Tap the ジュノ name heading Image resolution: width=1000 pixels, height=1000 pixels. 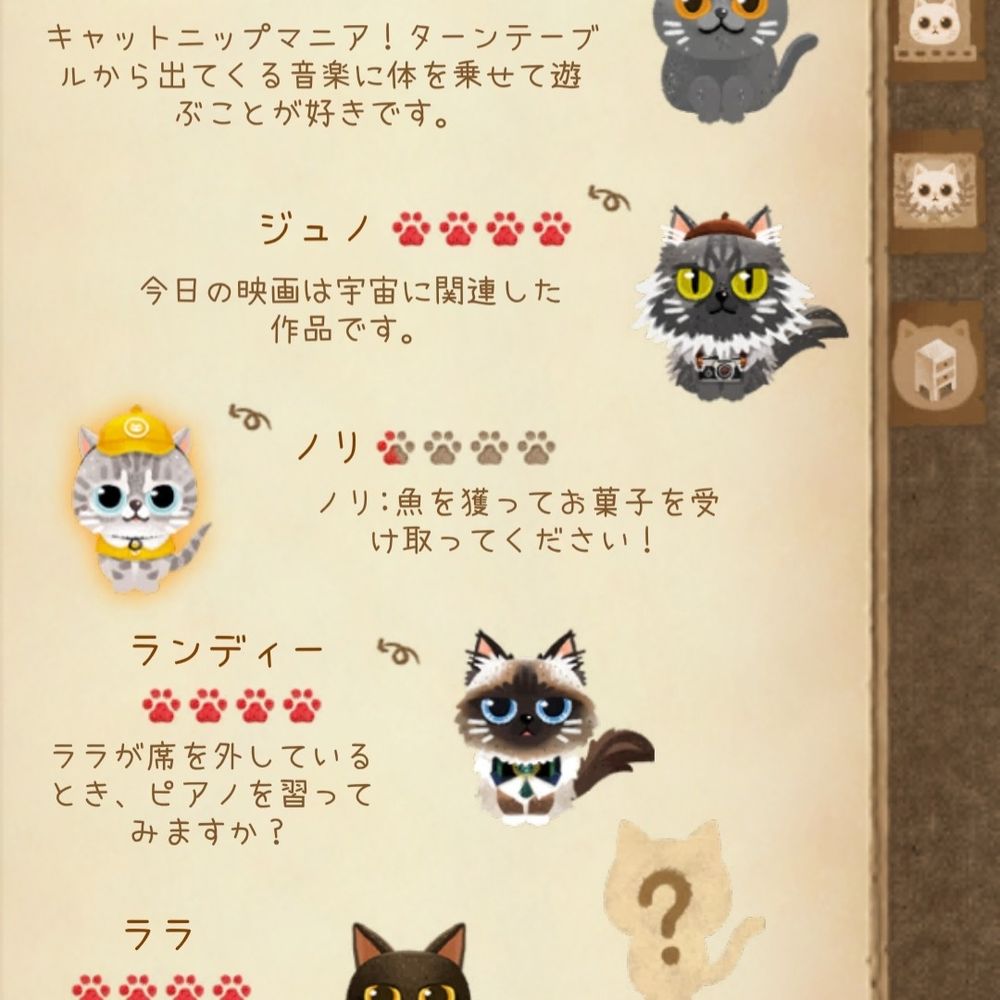(316, 228)
